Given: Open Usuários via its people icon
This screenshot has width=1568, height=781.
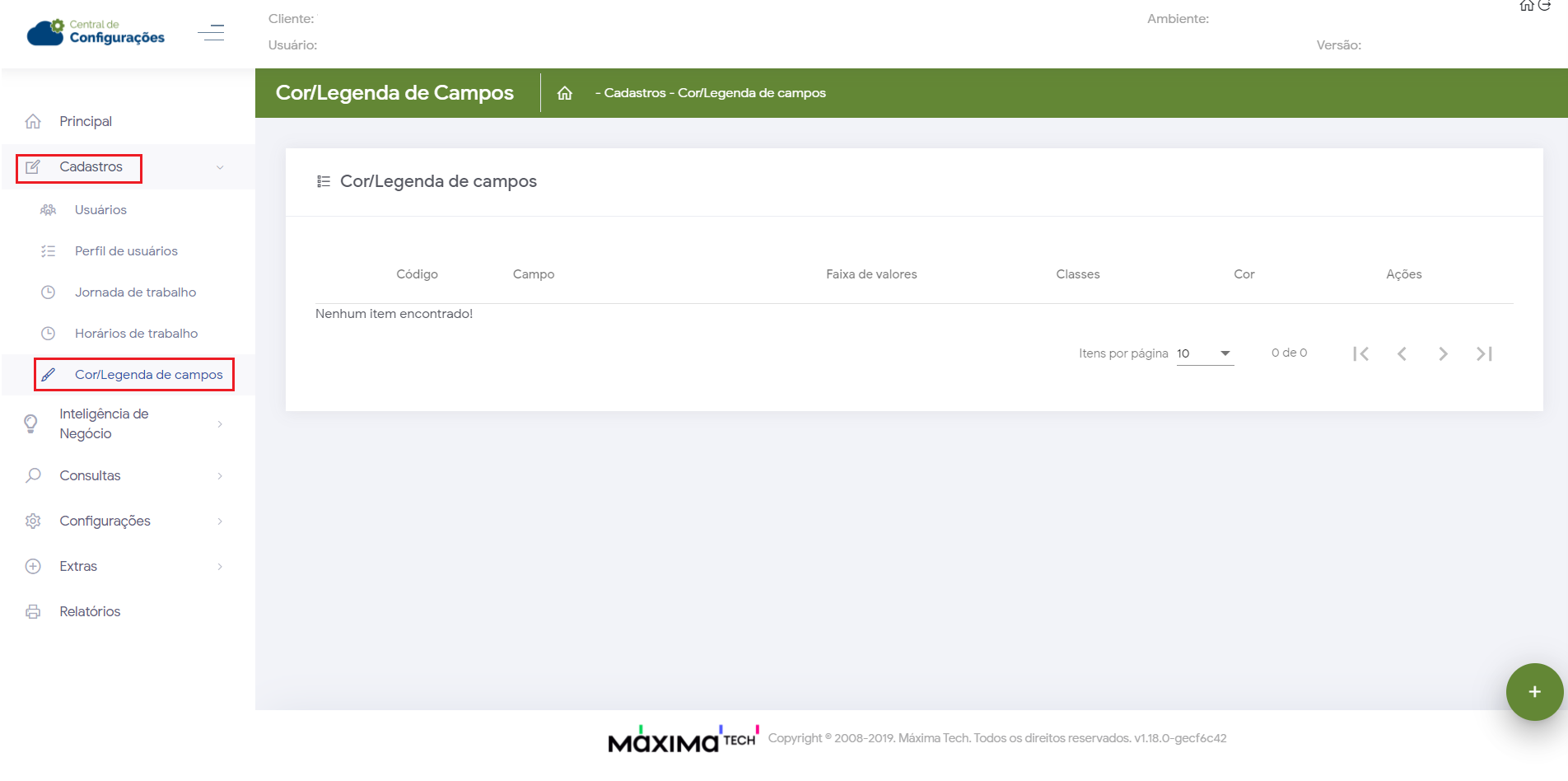Looking at the screenshot, I should tap(49, 210).
